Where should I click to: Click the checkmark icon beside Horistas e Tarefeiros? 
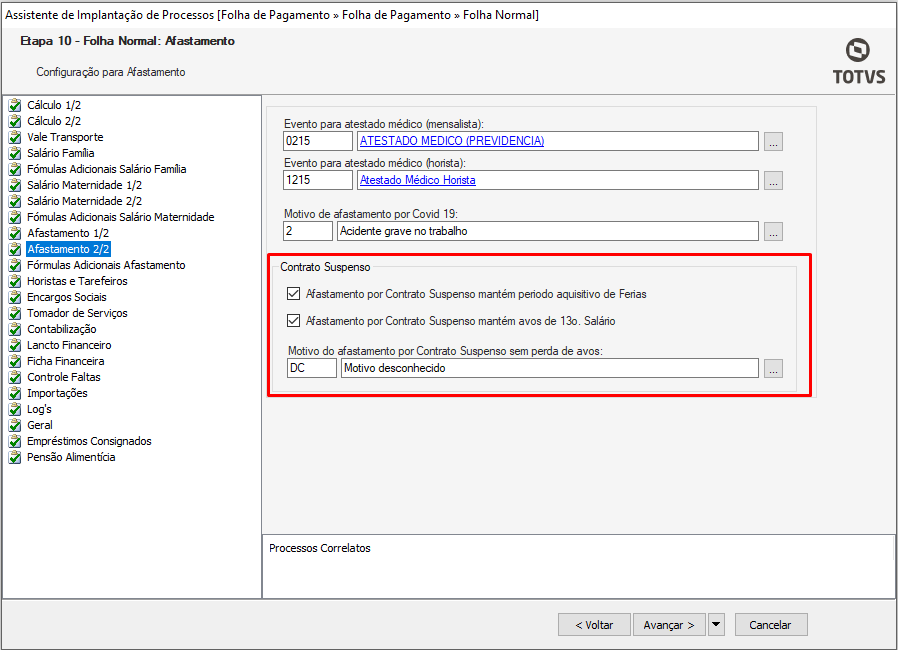tap(15, 281)
